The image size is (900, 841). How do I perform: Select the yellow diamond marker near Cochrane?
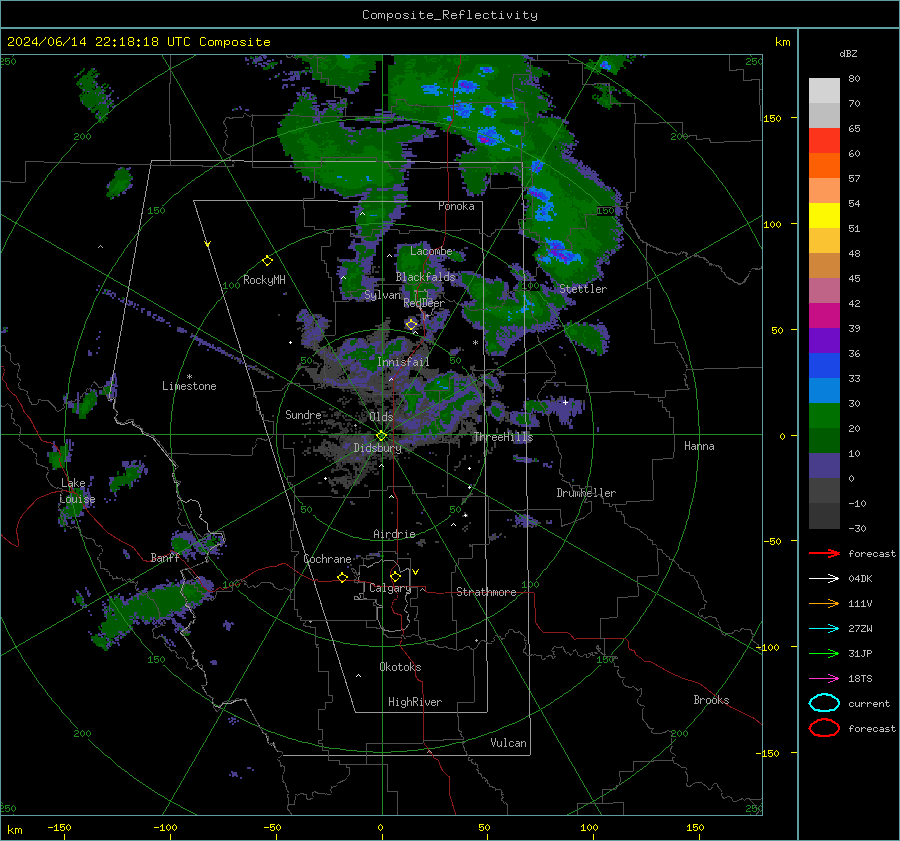coord(343,577)
